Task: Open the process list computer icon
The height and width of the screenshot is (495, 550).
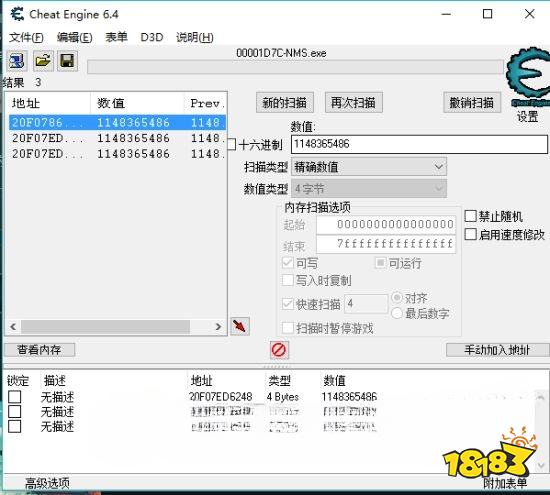Action: point(16,61)
